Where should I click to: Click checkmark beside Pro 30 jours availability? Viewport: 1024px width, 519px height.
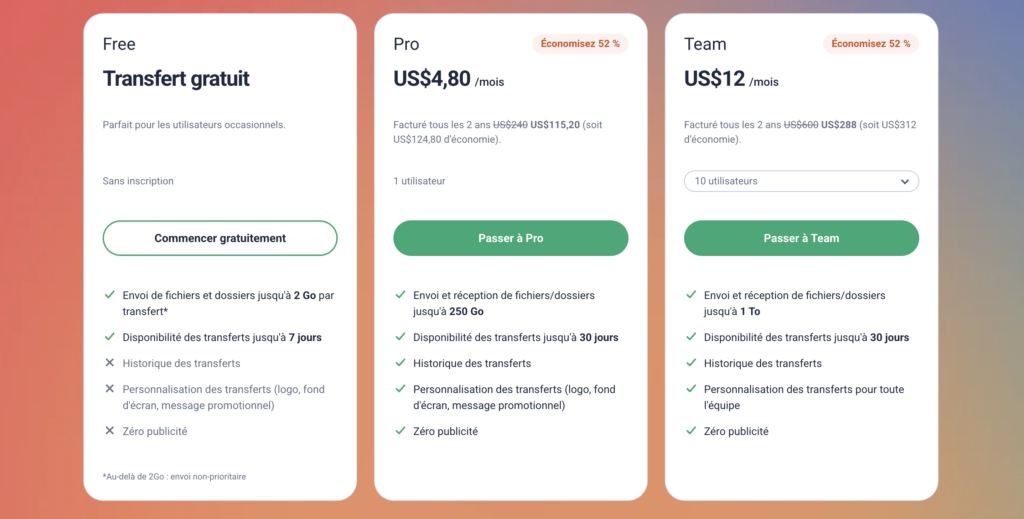(399, 337)
